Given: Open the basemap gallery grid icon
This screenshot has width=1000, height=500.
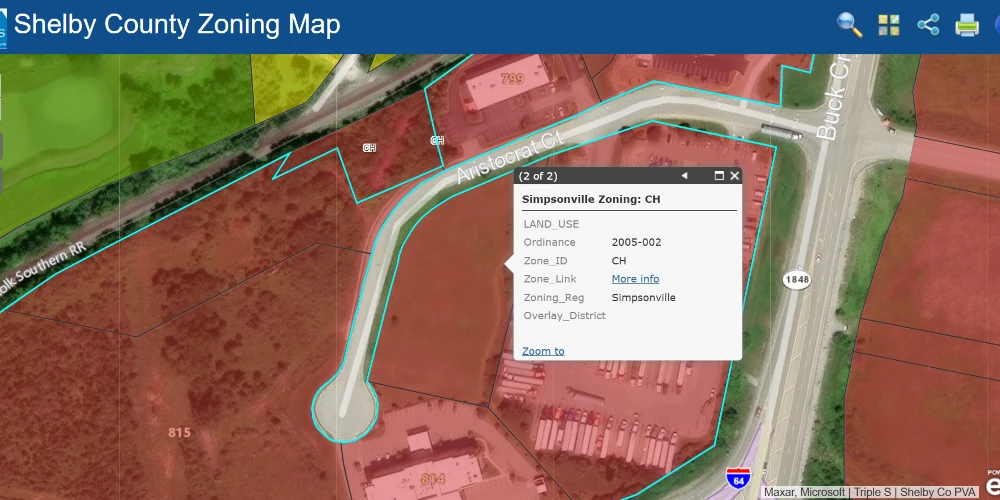Looking at the screenshot, I should pos(888,26).
